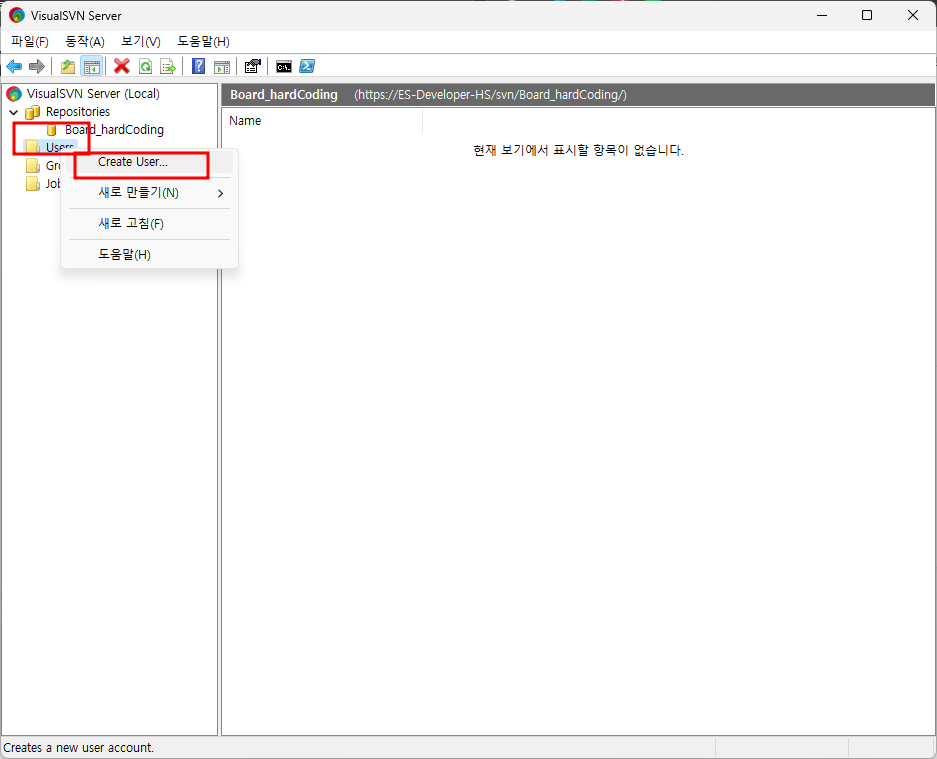The height and width of the screenshot is (759, 937).
Task: Select 새로 고침(F) in context menu
Action: coord(149,224)
